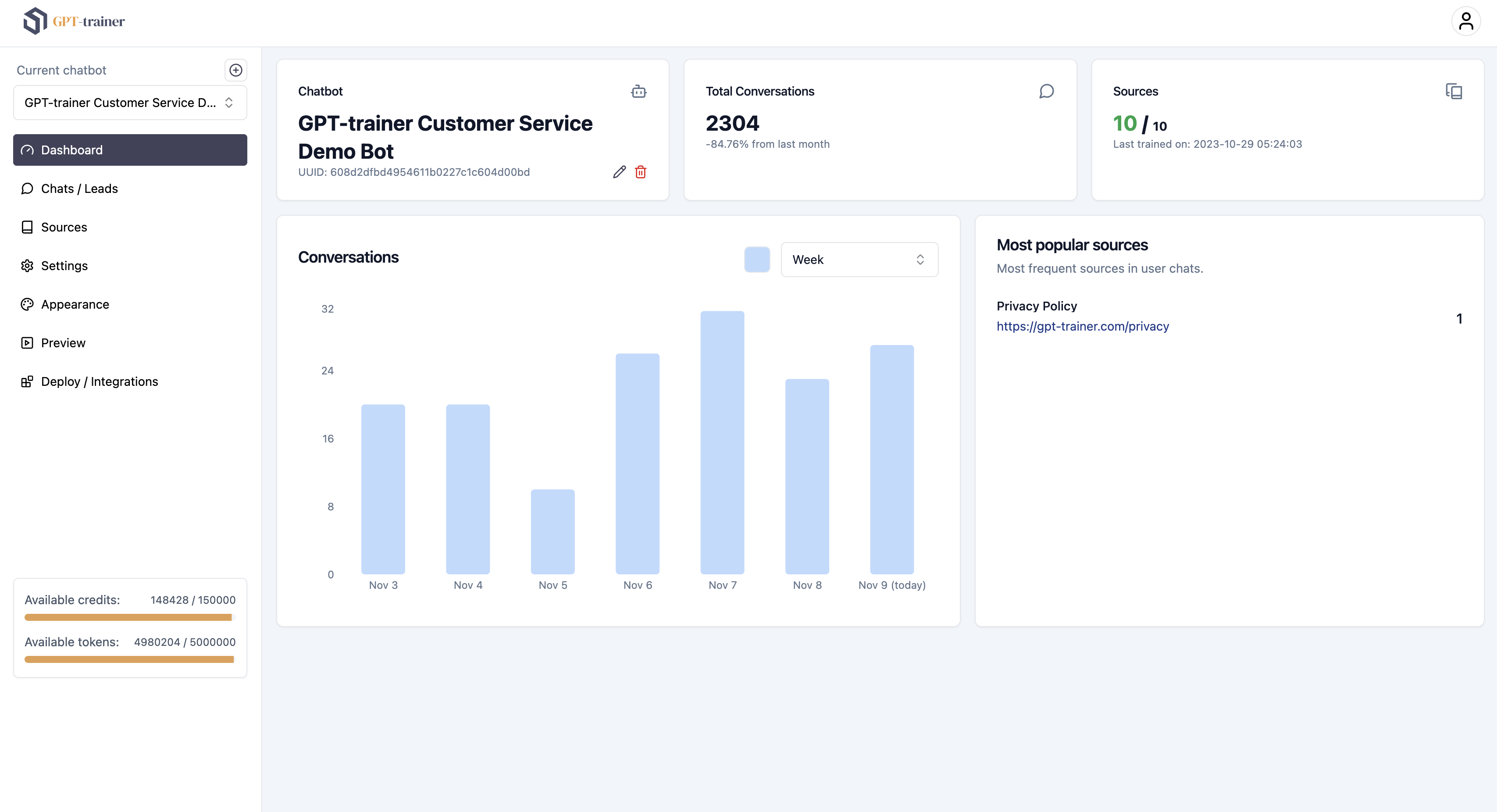Open the user account icon
This screenshot has width=1497, height=812.
(x=1467, y=21)
